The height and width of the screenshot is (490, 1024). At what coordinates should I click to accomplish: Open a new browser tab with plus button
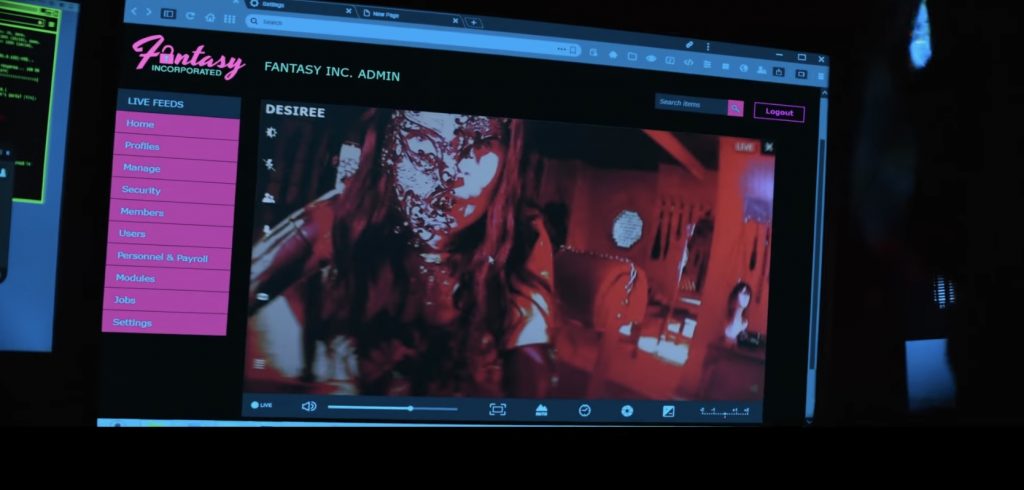[x=473, y=22]
